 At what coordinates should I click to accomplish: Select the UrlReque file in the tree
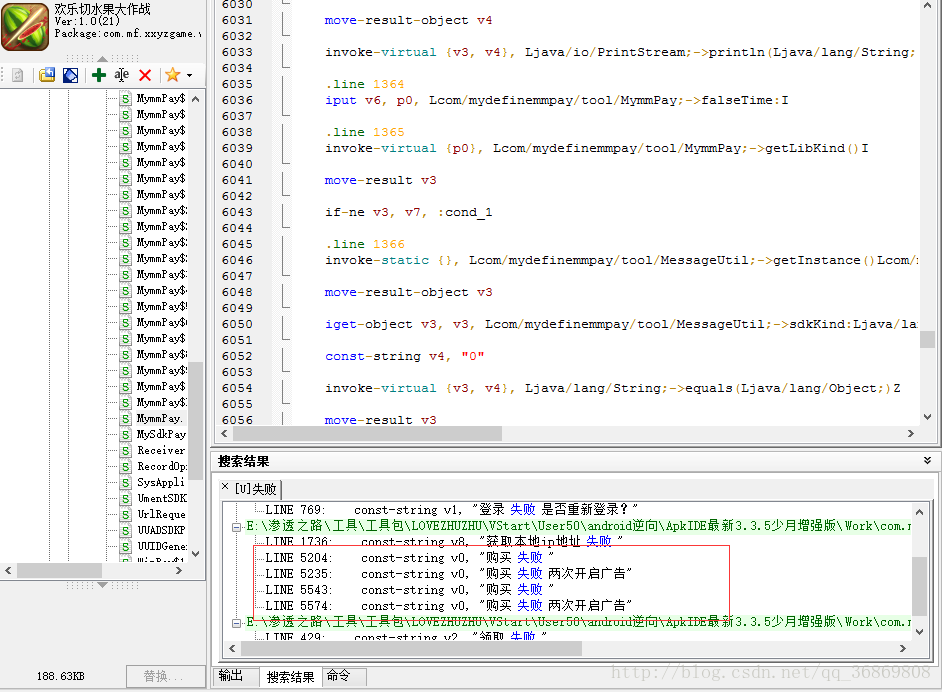[x=161, y=514]
